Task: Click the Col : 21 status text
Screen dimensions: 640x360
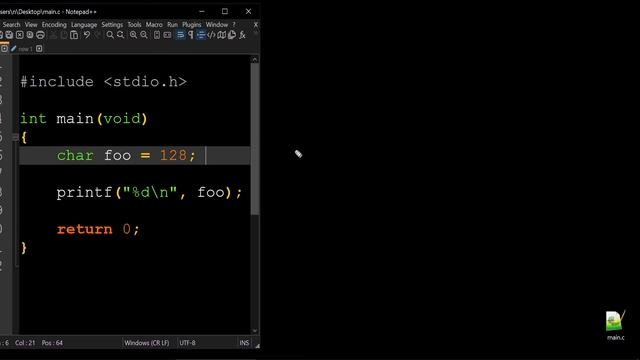Action: pyautogui.click(x=25, y=343)
